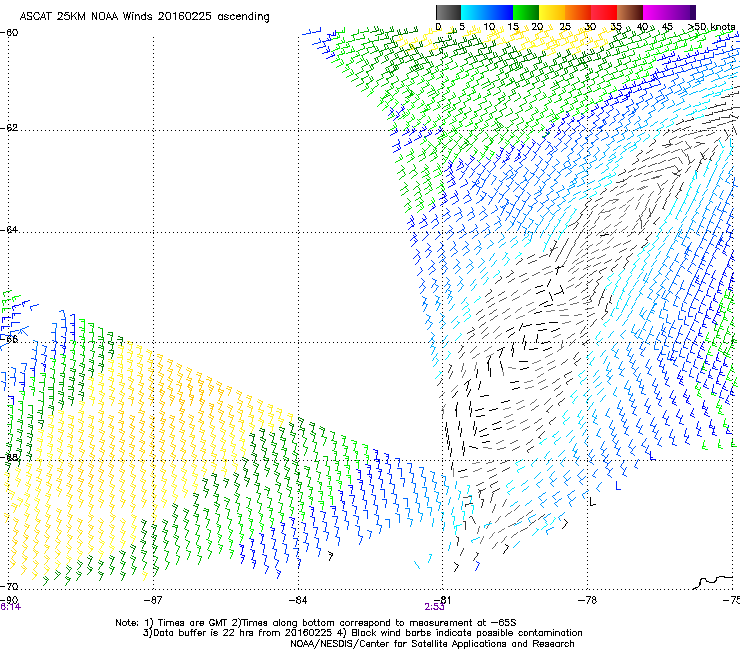The image size is (740, 650).
Task: Select the '-60' latitude axis label
Action: click(x=9, y=33)
